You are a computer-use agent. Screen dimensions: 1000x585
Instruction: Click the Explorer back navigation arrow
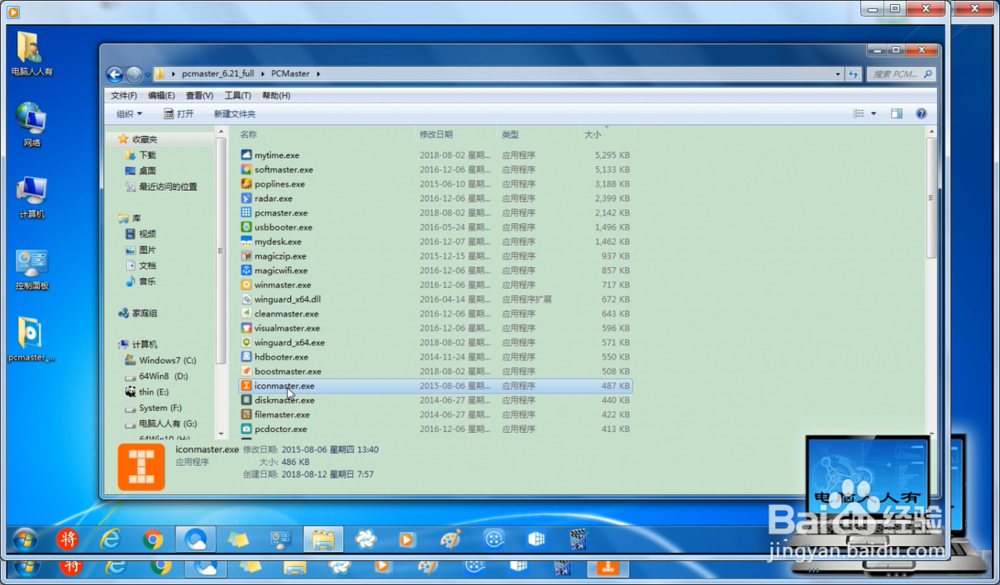[x=115, y=75]
